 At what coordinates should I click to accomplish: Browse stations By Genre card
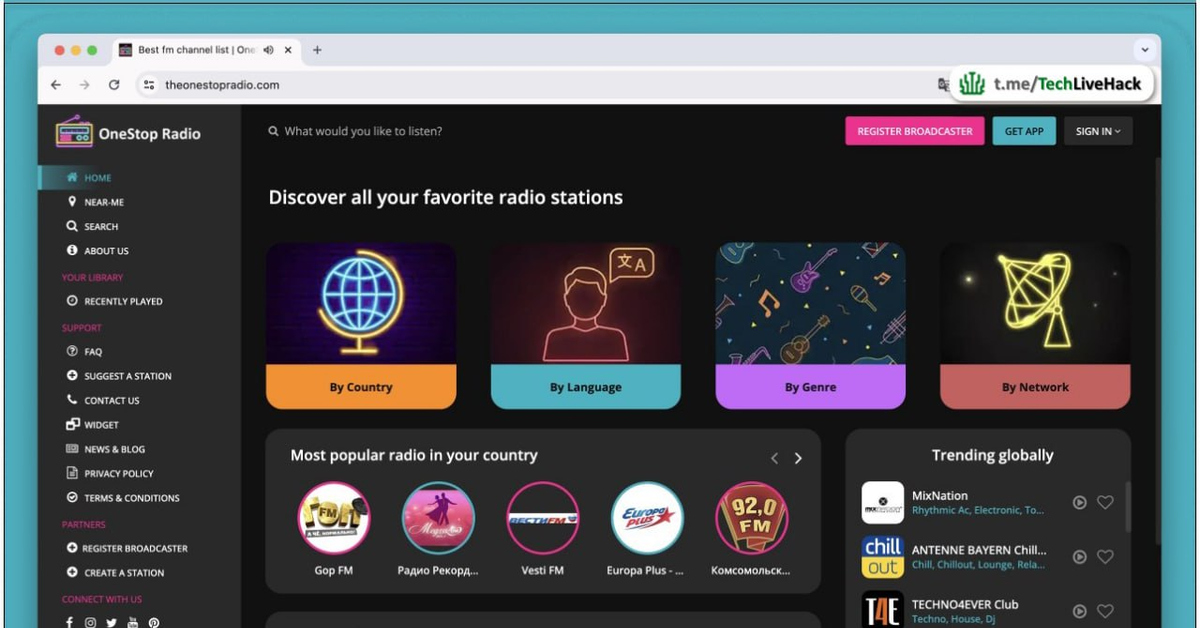pos(811,326)
